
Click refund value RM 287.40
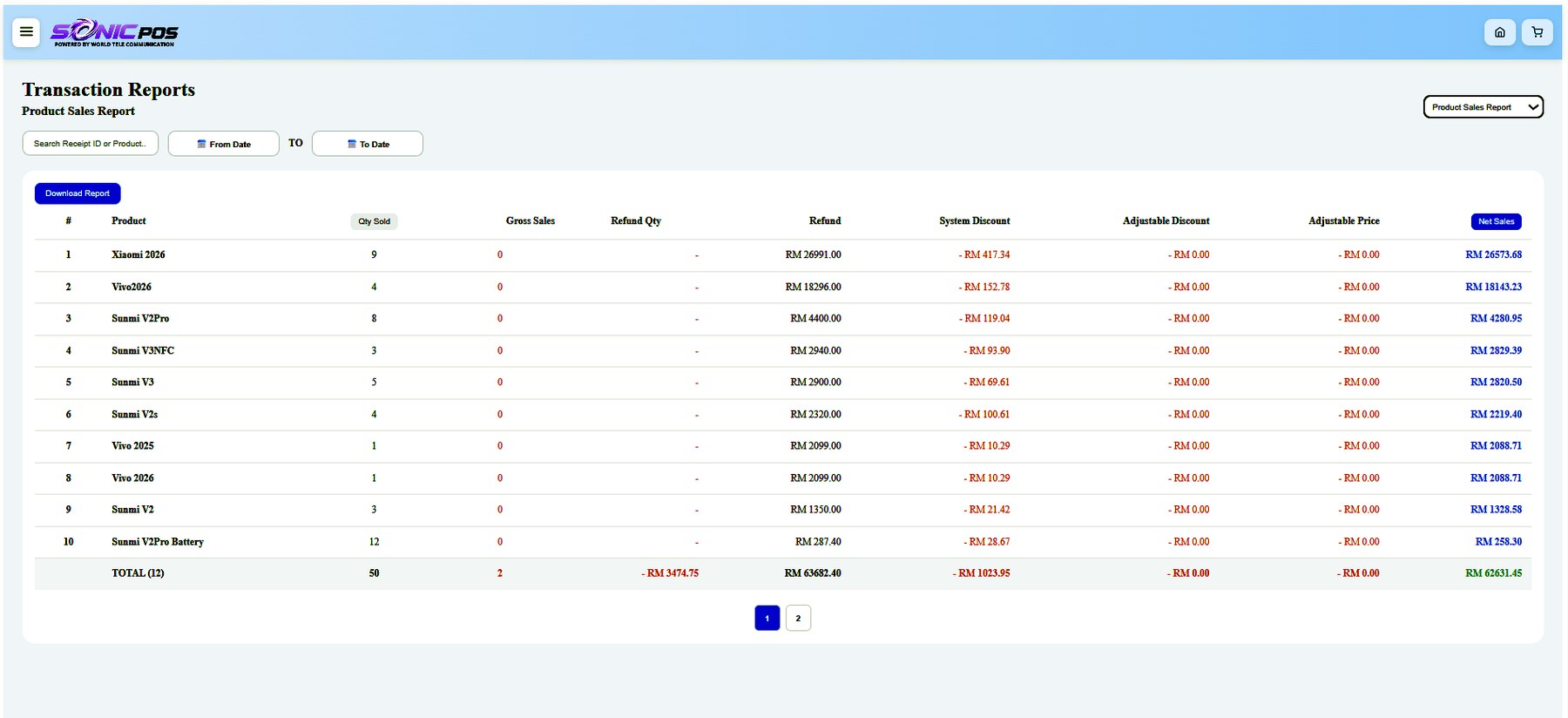[818, 542]
